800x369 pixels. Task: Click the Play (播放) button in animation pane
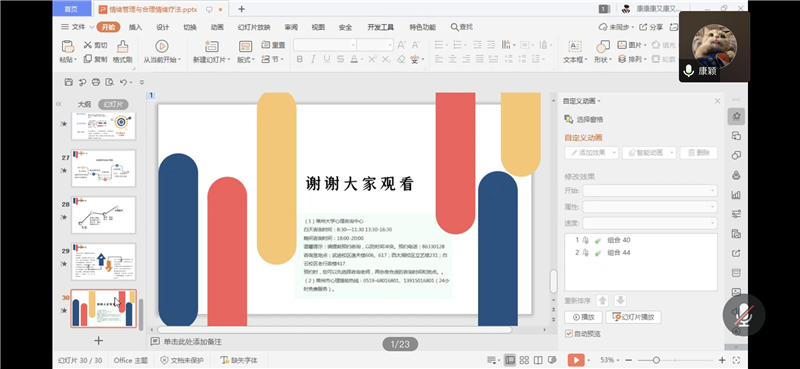[583, 317]
